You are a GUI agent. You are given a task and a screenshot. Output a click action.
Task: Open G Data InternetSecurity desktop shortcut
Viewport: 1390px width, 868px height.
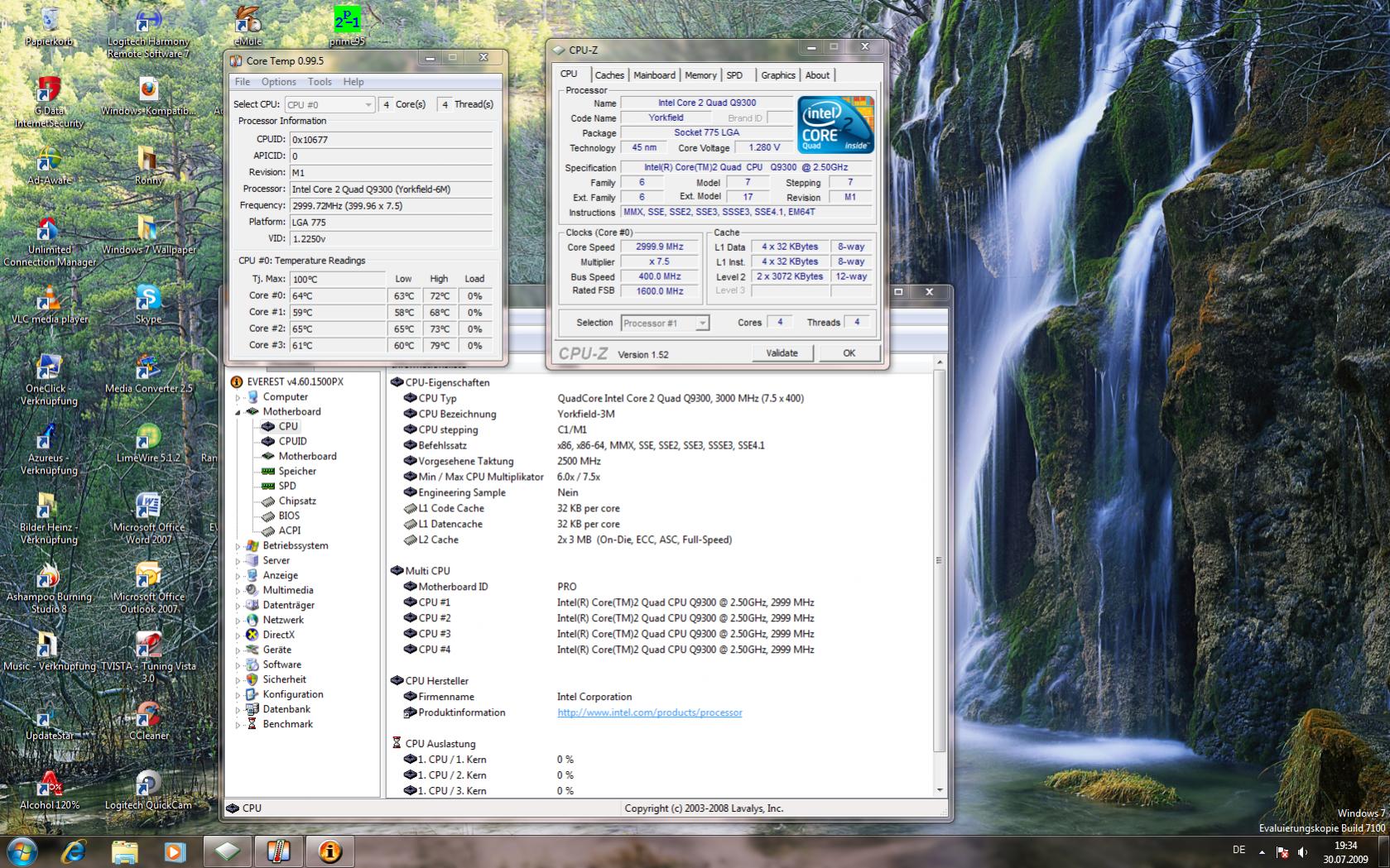point(49,102)
